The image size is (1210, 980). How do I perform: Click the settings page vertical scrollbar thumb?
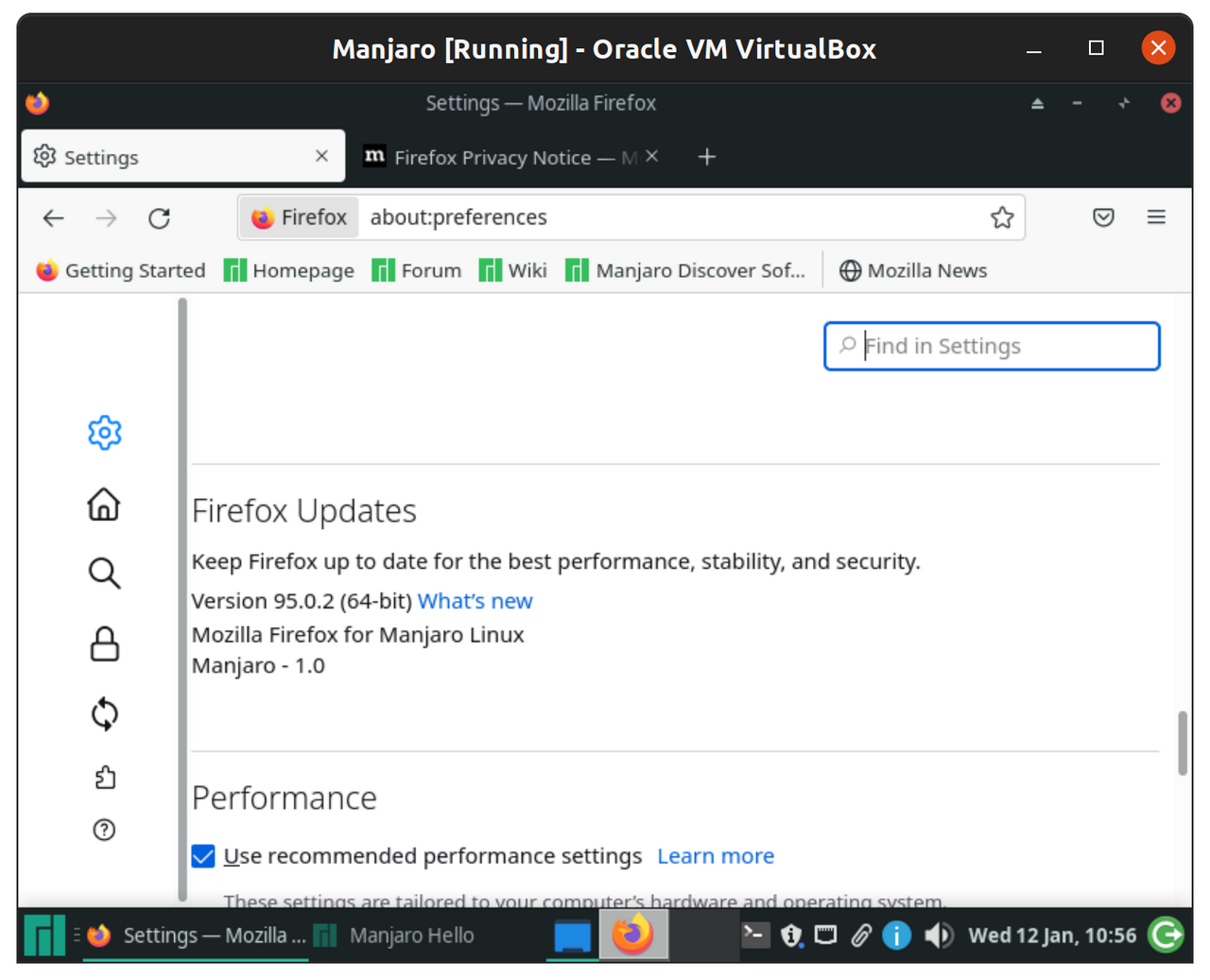click(x=1183, y=743)
